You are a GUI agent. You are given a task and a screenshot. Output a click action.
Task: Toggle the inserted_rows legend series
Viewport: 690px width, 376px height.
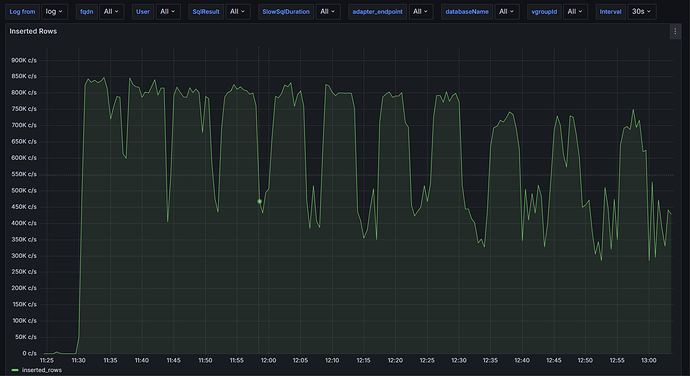pos(42,370)
